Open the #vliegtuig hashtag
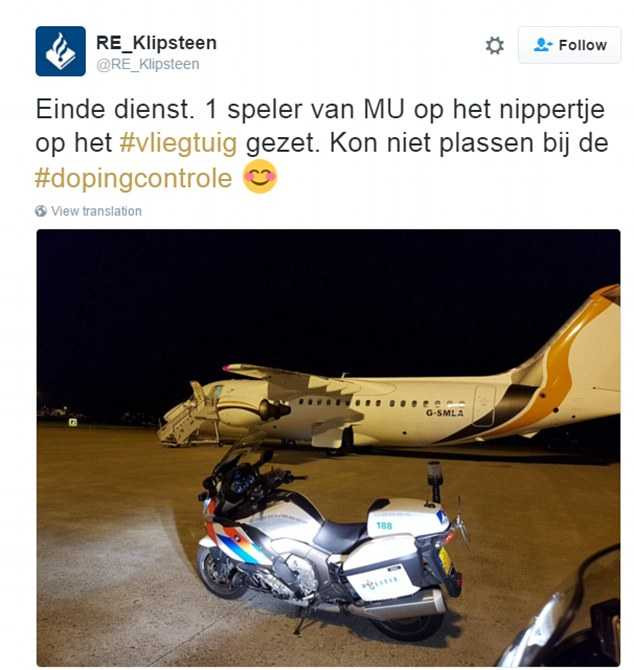 178,142
